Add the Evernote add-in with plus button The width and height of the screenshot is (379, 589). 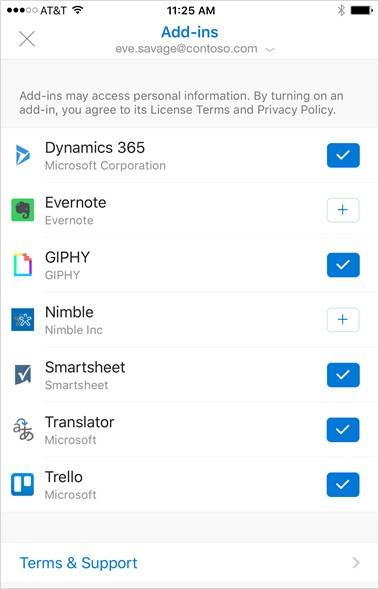(343, 210)
